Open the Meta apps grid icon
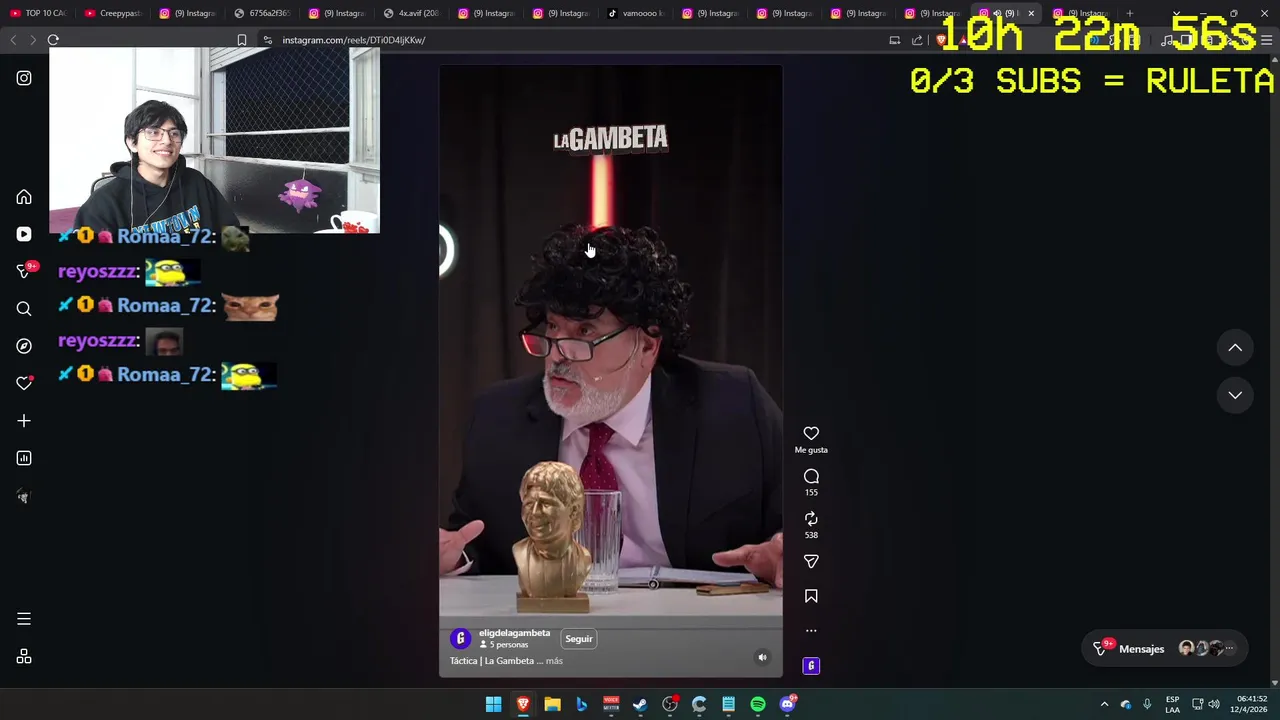 24,657
